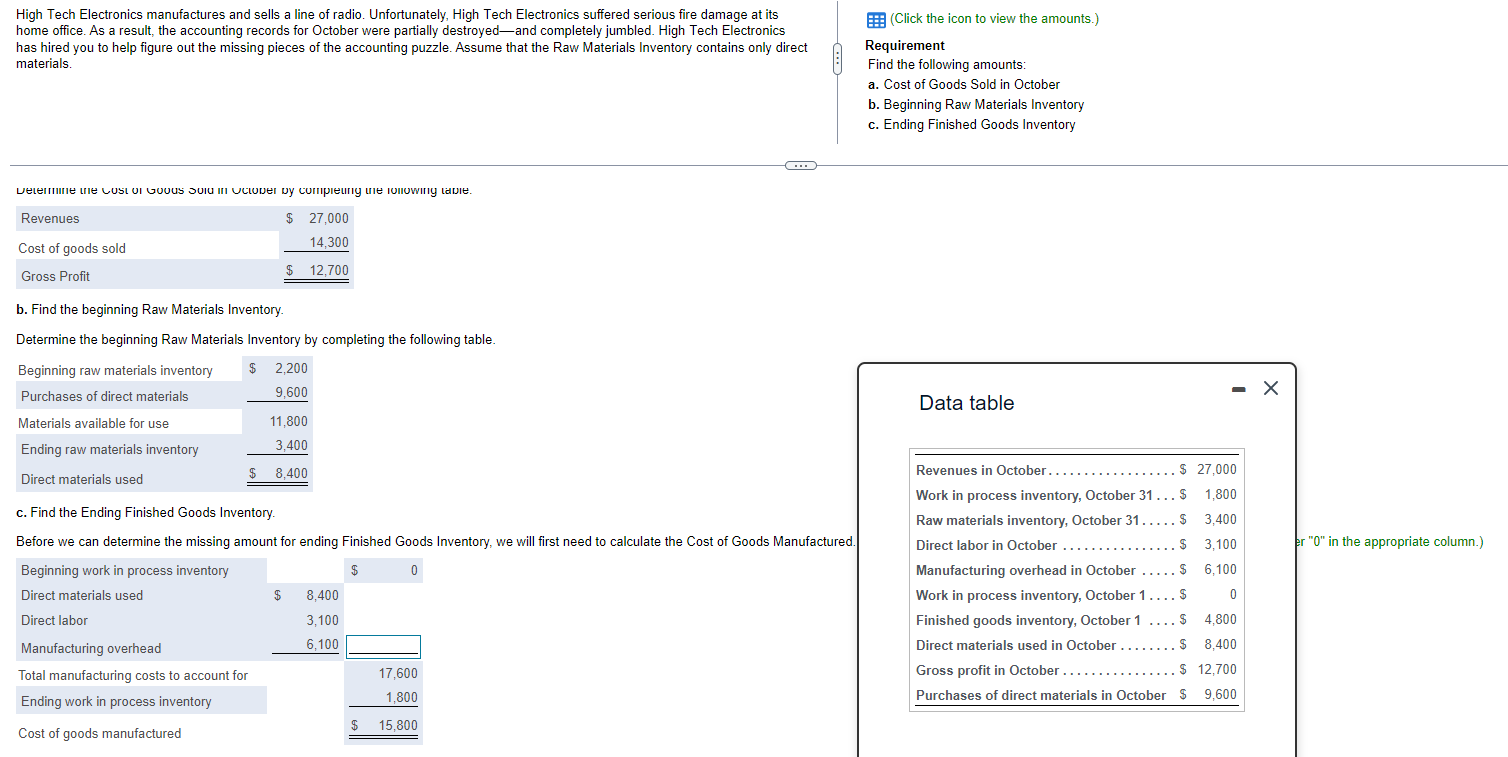Click the 'Direct labor' worksheet row label
Image resolution: width=1508 pixels, height=757 pixels.
tap(54, 620)
